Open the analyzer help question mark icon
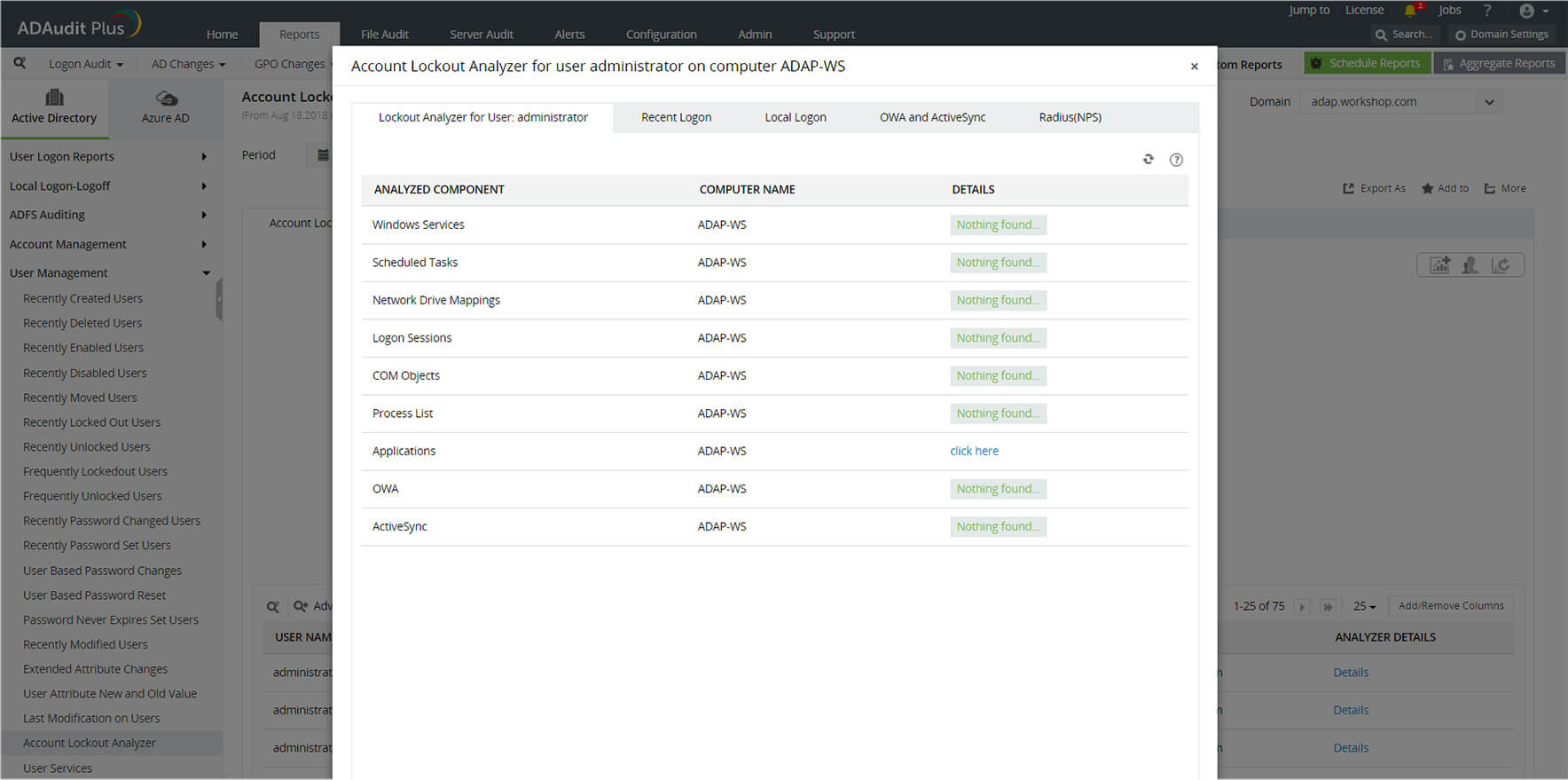Image resolution: width=1568 pixels, height=780 pixels. click(1176, 160)
